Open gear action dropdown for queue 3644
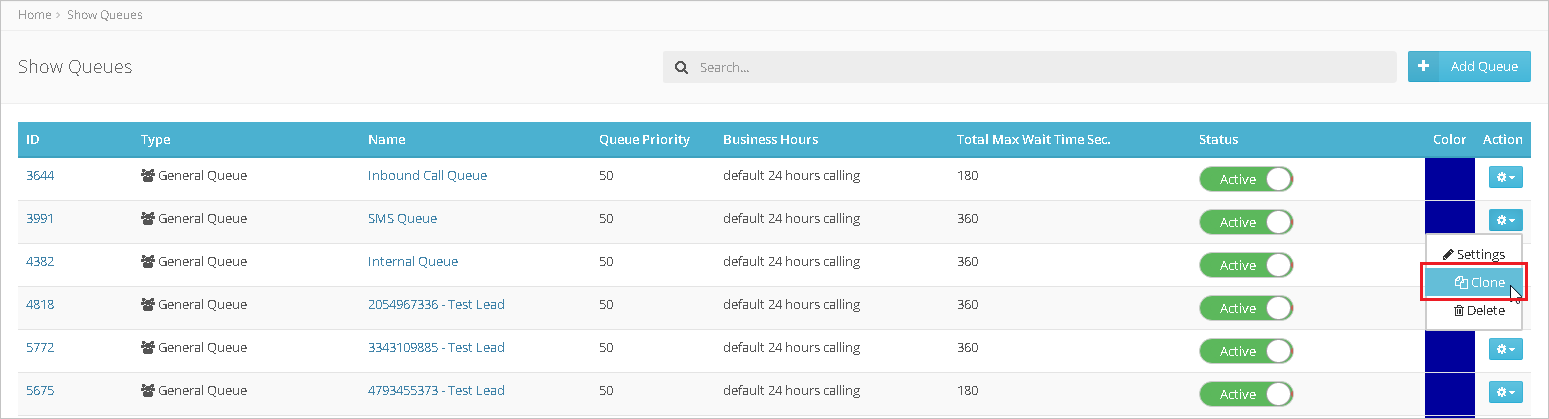 (x=1505, y=177)
